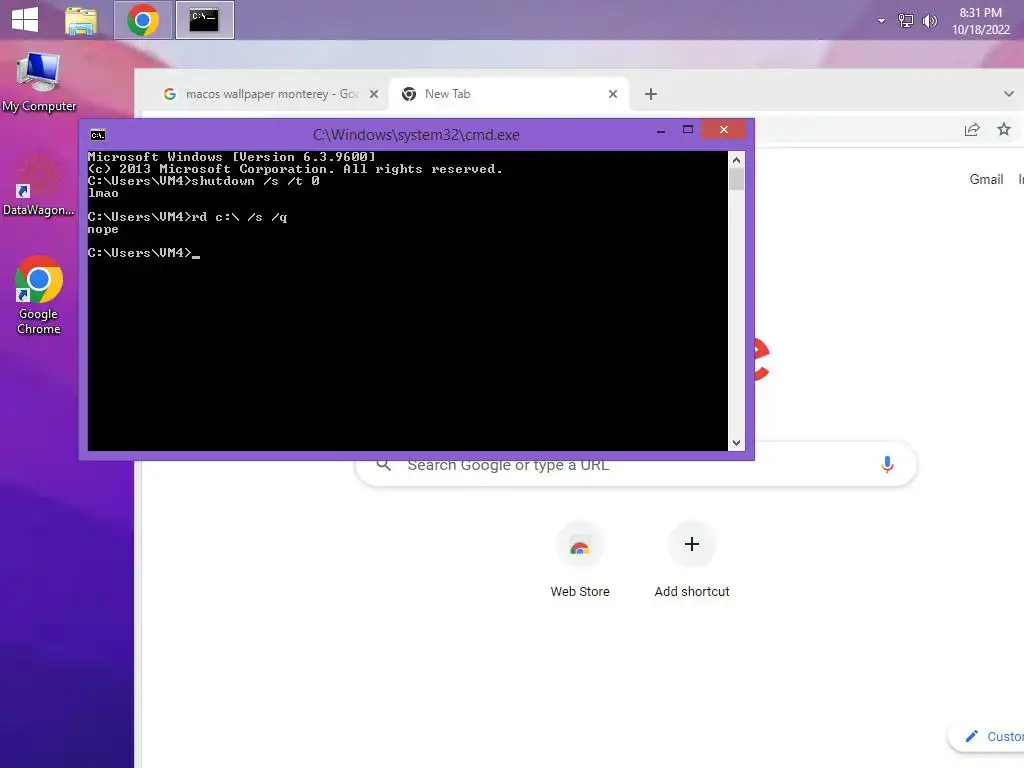Click the Microsoft Windows version line
1024x768 pixels.
pos(232,157)
